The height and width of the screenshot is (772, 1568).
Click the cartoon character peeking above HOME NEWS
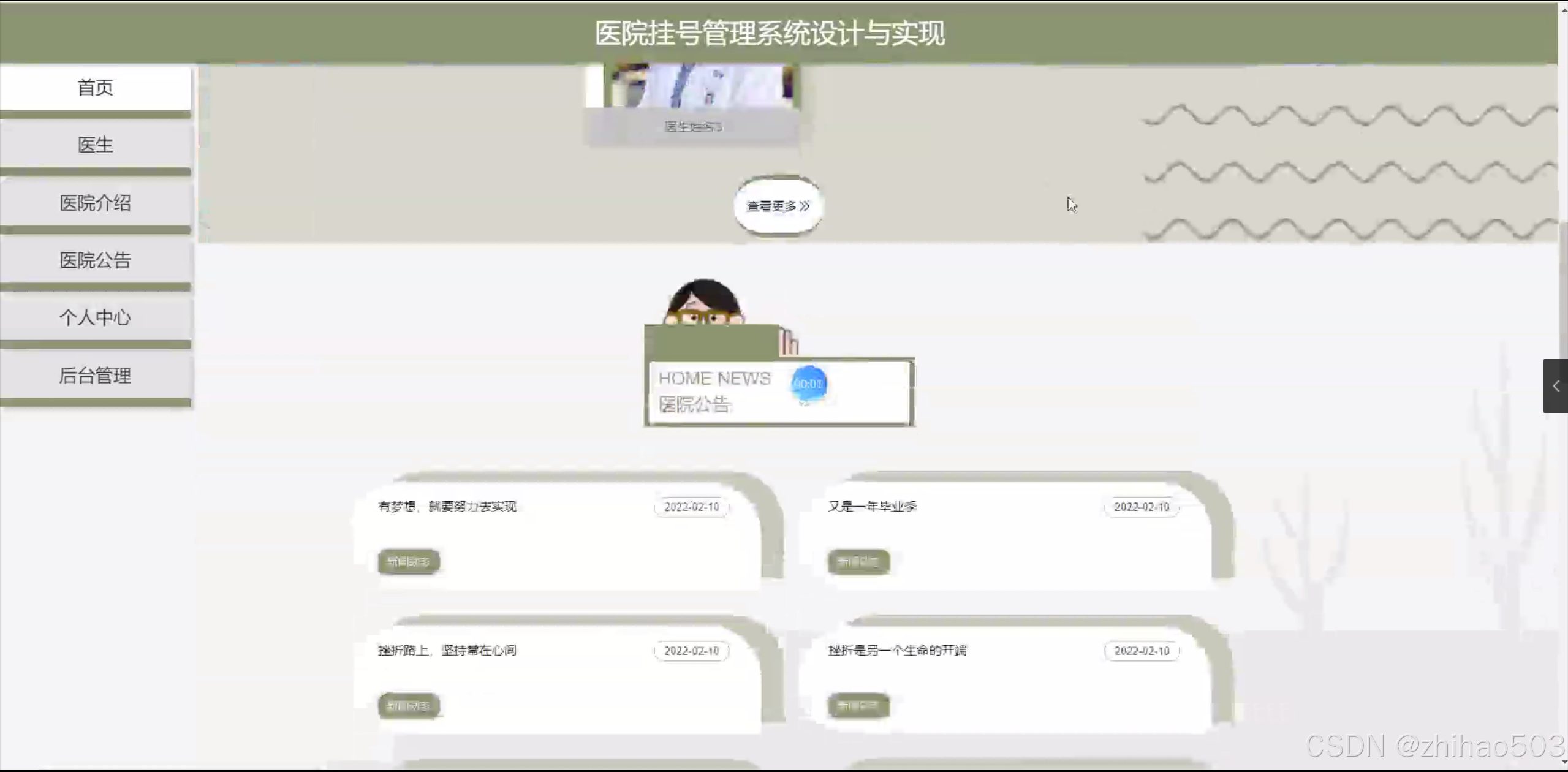(704, 303)
